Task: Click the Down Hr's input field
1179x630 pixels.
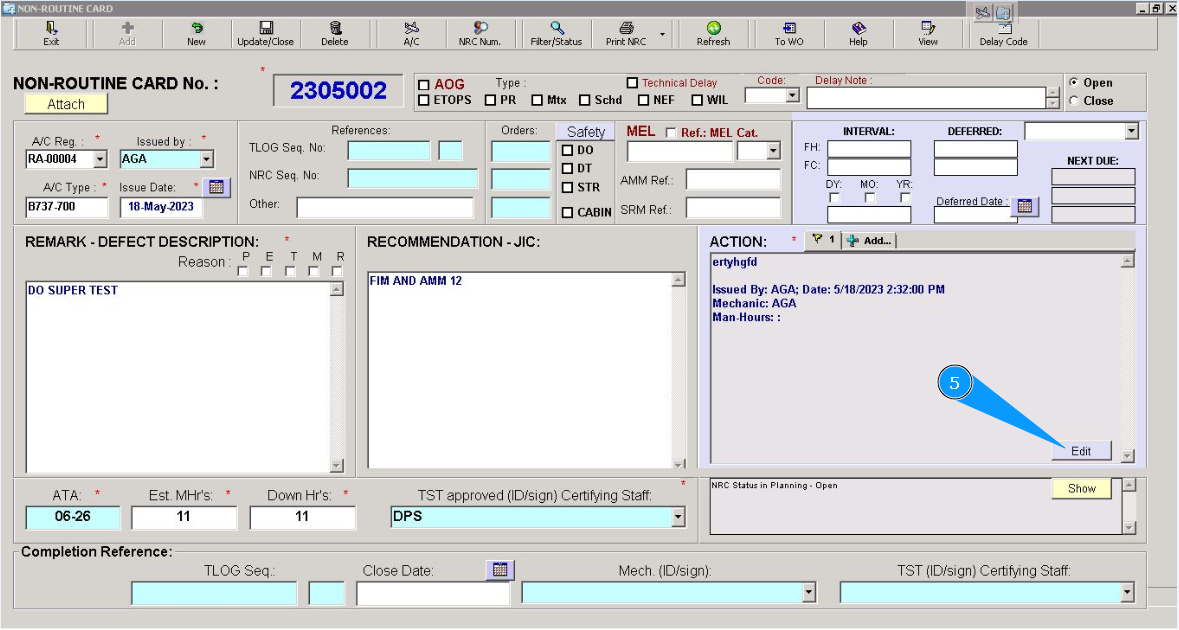Action: (302, 517)
